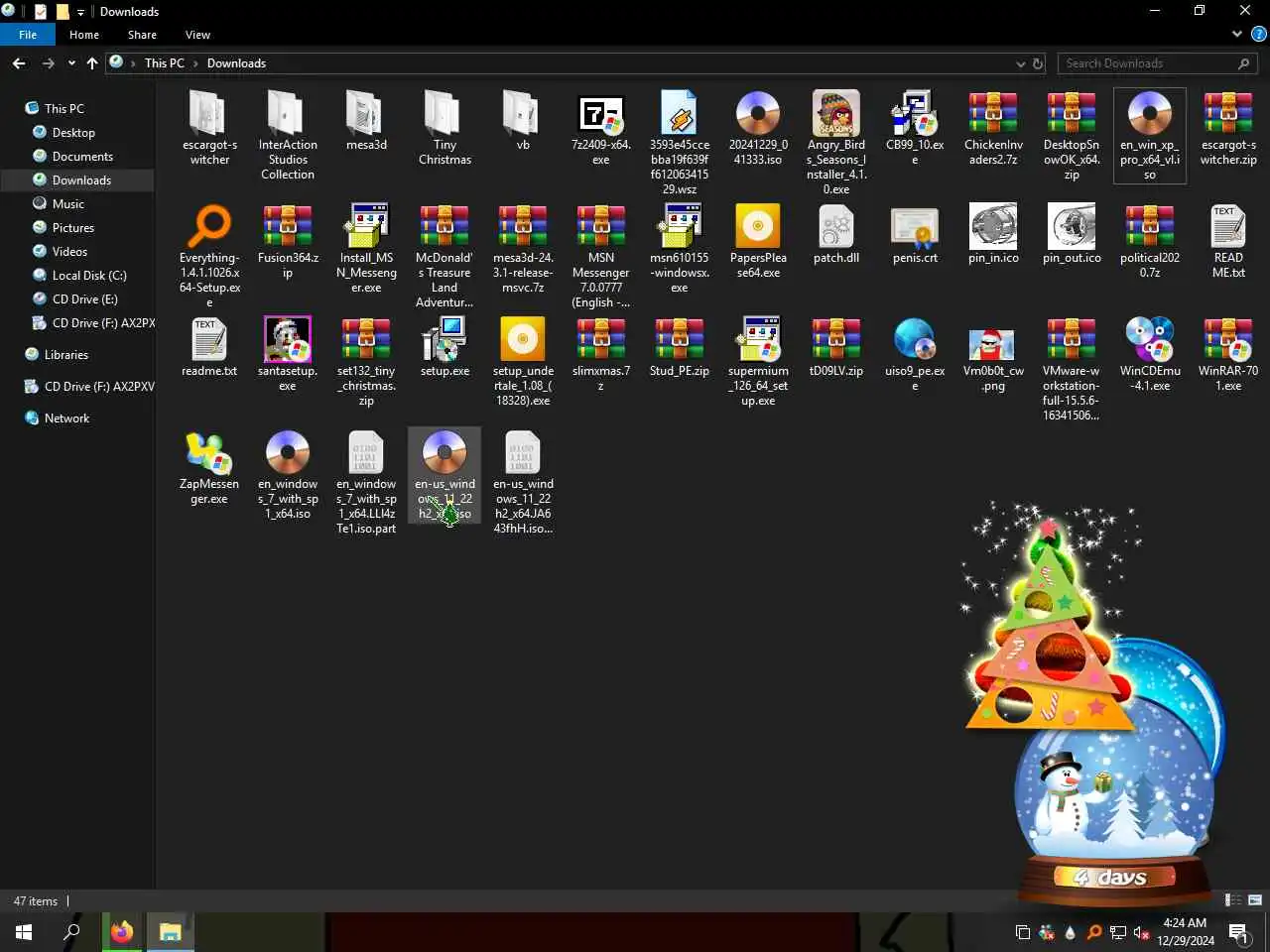The width and height of the screenshot is (1270, 952).
Task: Open address bar history dropdown
Action: (1021, 63)
